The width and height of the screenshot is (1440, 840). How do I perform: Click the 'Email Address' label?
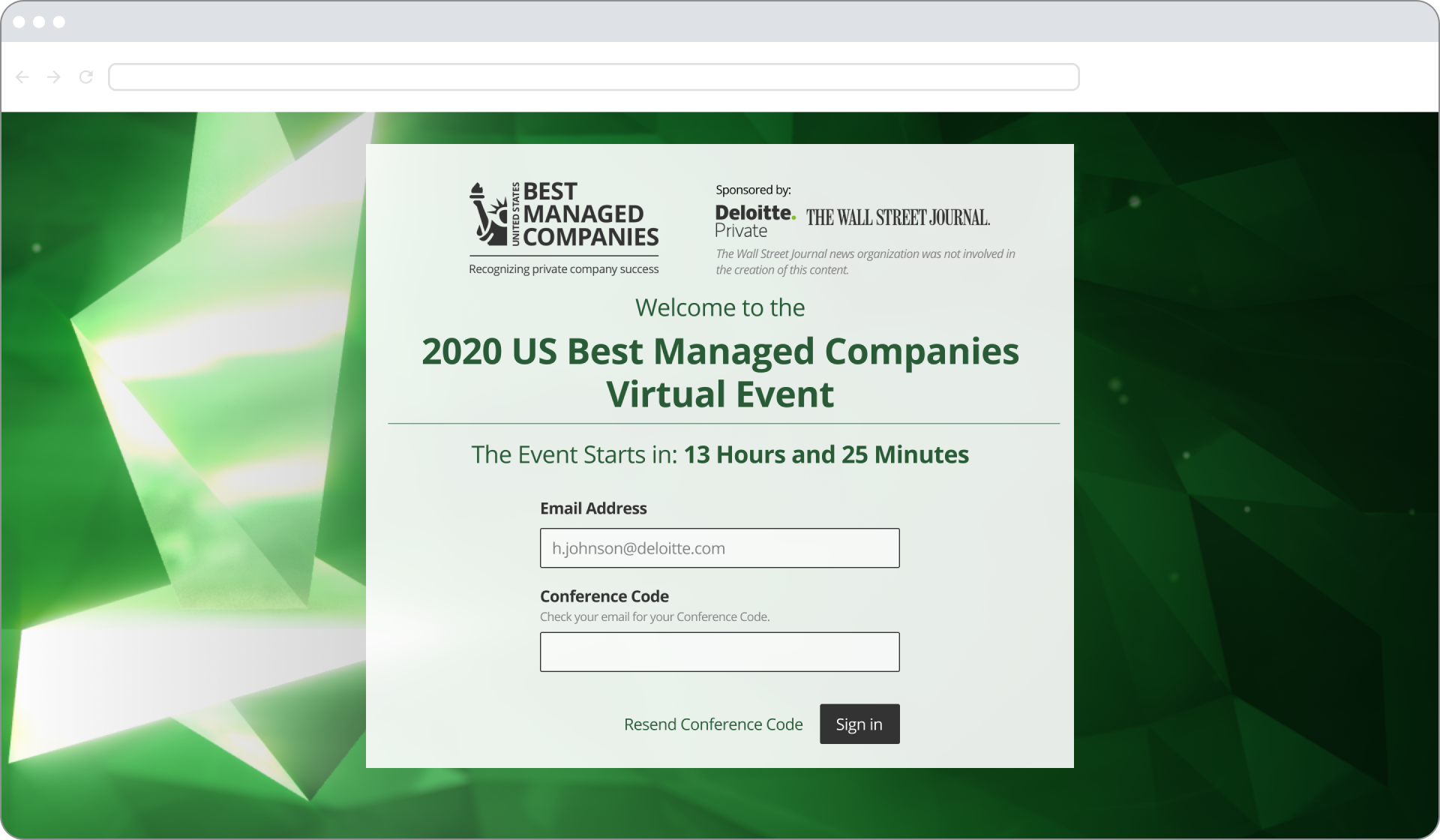pos(593,508)
